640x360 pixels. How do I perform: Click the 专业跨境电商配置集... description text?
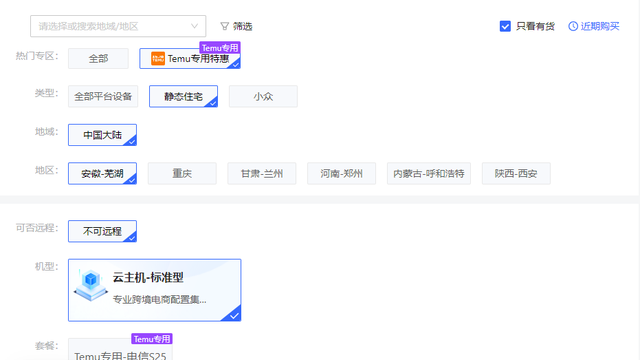point(160,300)
